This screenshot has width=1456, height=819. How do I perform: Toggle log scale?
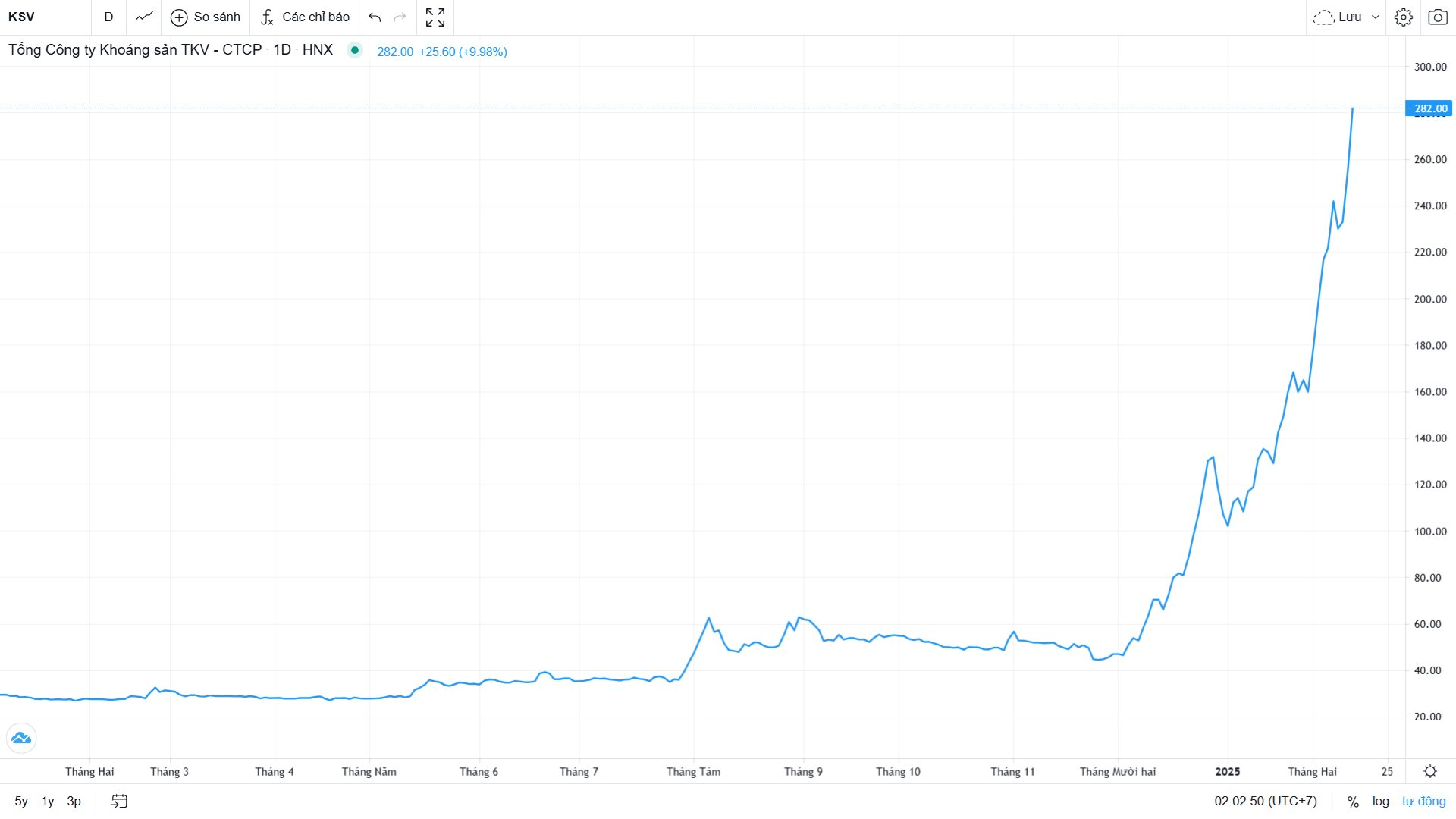(1381, 801)
